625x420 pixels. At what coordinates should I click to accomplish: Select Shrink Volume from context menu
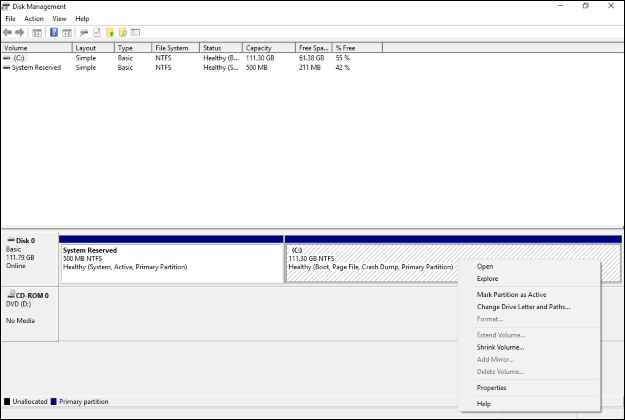click(x=529, y=347)
